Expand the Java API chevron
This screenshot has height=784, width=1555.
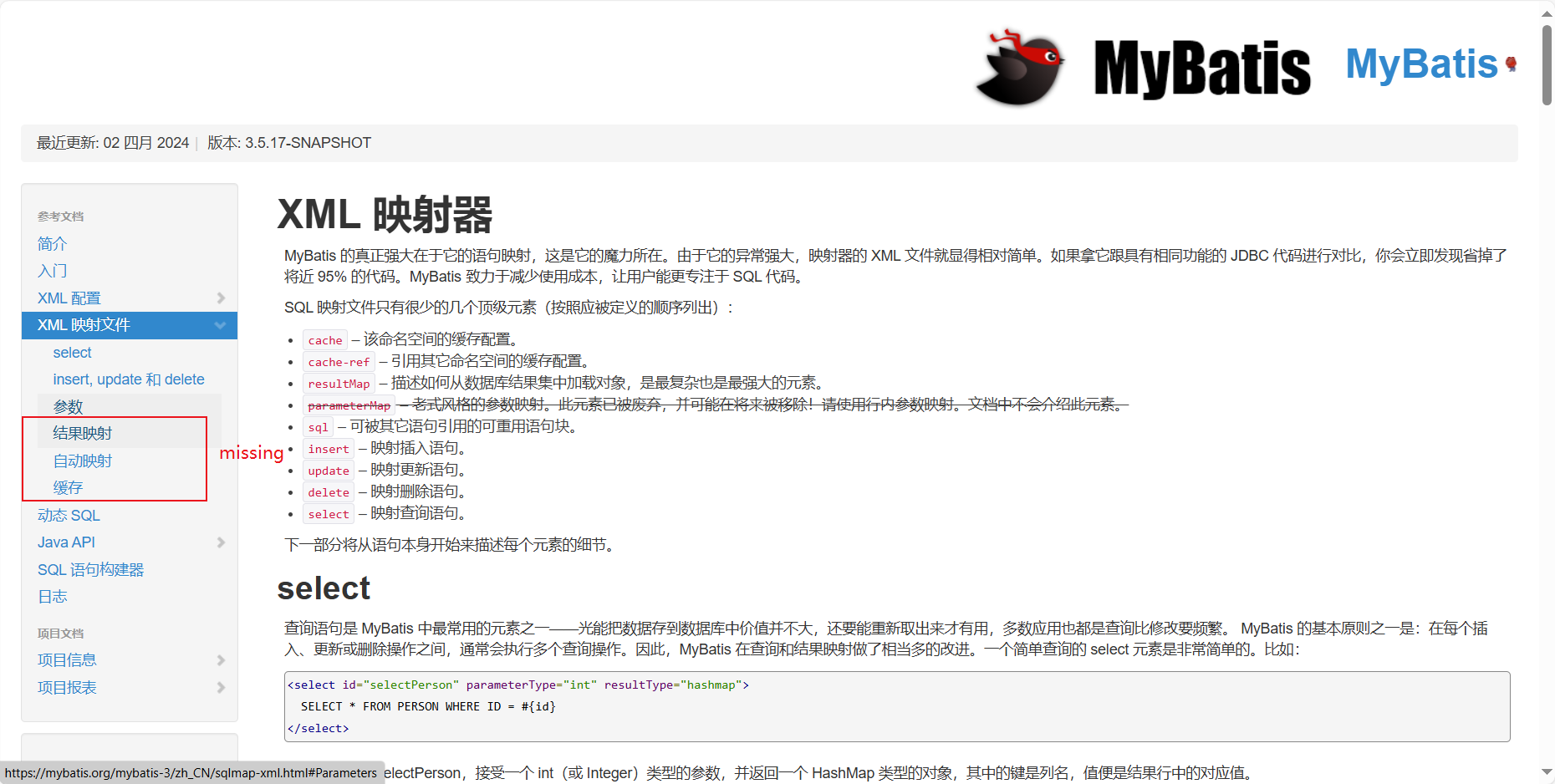point(221,542)
